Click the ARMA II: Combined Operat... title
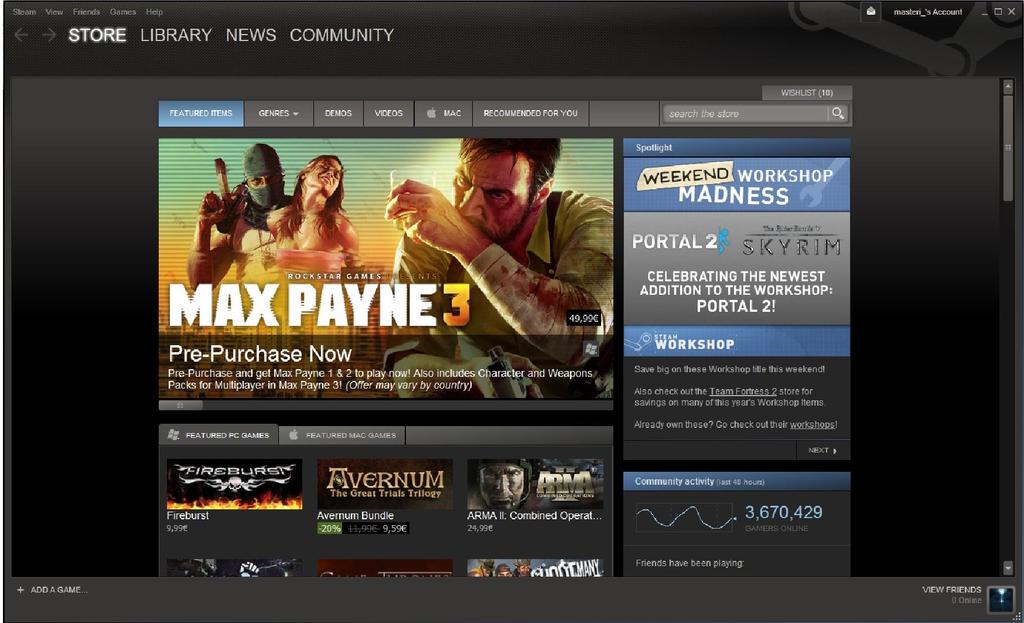This screenshot has height=623, width=1024. (534, 515)
